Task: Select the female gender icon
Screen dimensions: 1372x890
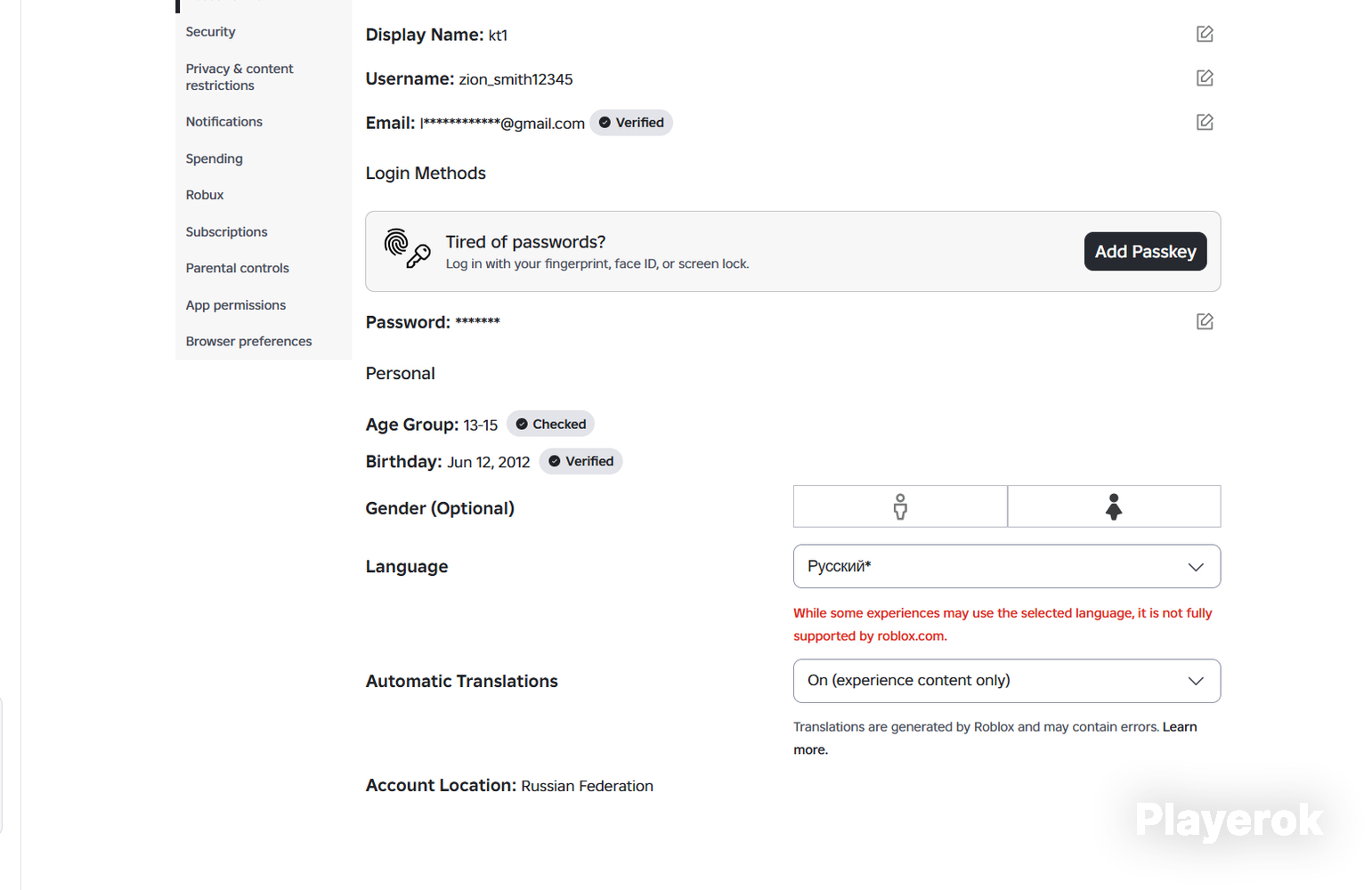Action: coord(1114,506)
